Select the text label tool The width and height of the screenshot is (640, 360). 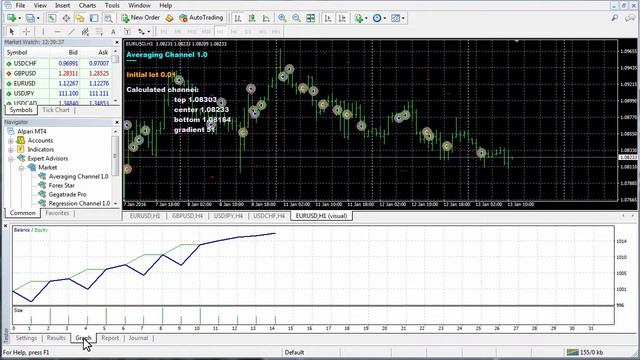click(127, 31)
